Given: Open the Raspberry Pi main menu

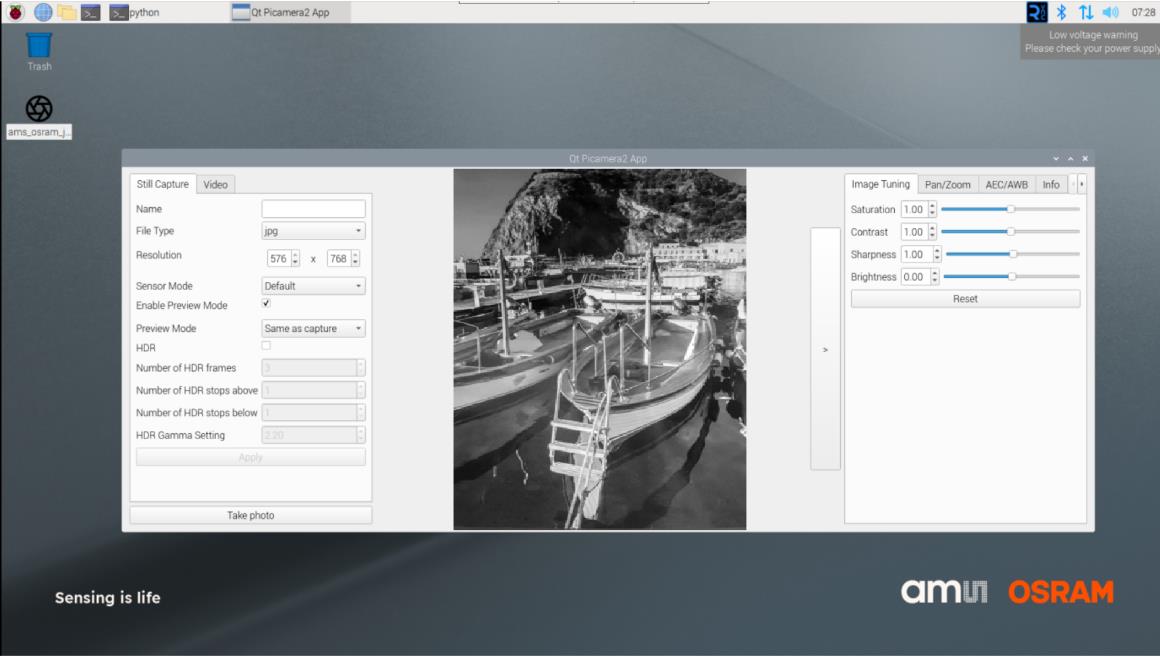Looking at the screenshot, I should coord(15,12).
